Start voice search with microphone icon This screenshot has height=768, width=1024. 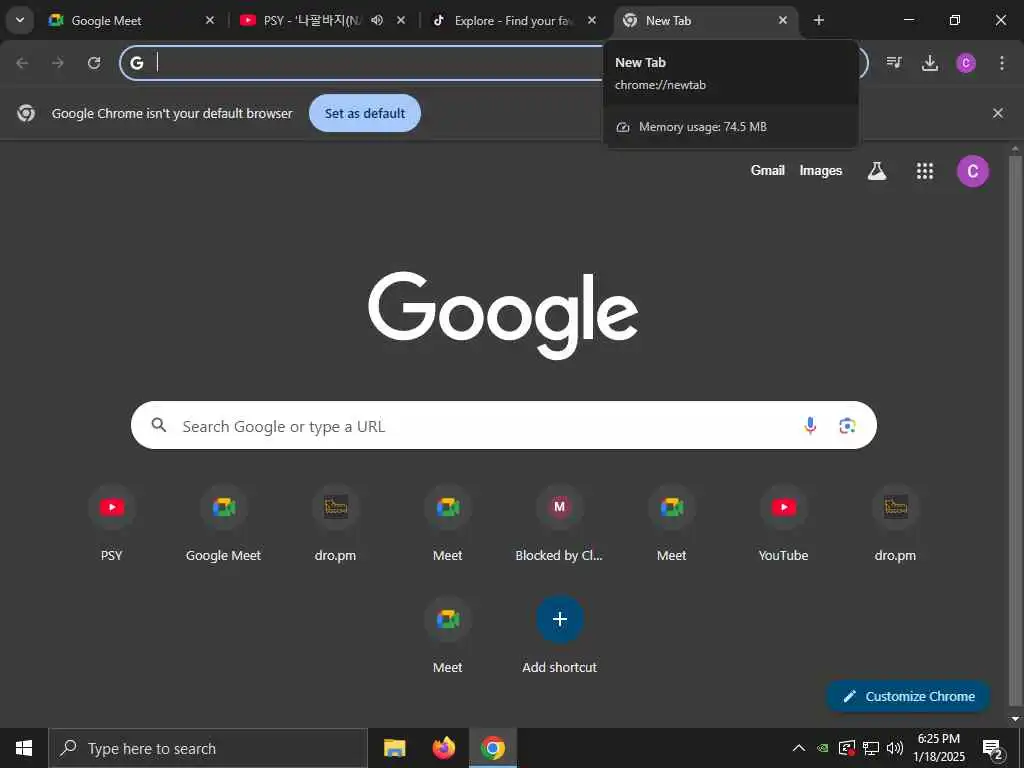click(810, 426)
